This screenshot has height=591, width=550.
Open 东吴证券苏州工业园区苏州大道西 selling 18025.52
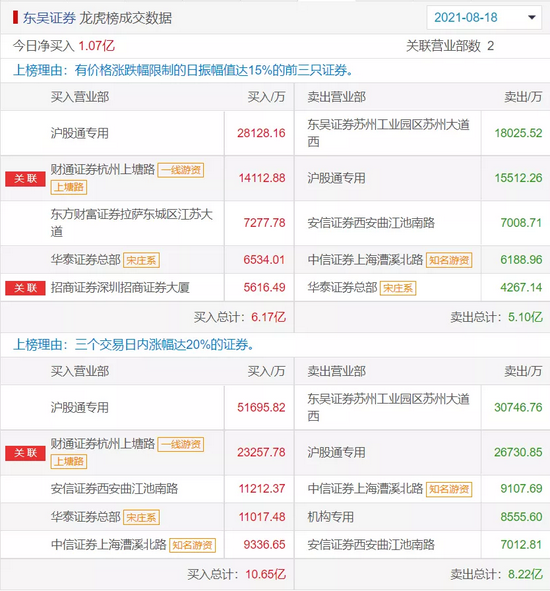click(x=388, y=133)
